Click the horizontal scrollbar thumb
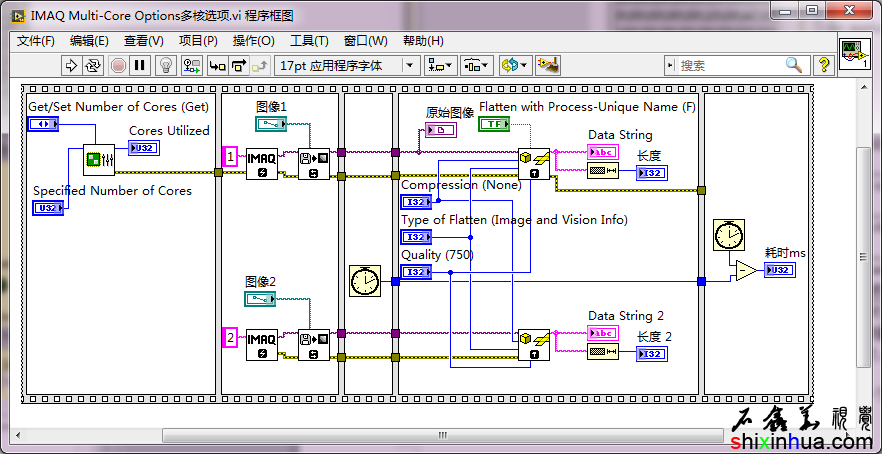This screenshot has width=882, height=454. point(443,435)
